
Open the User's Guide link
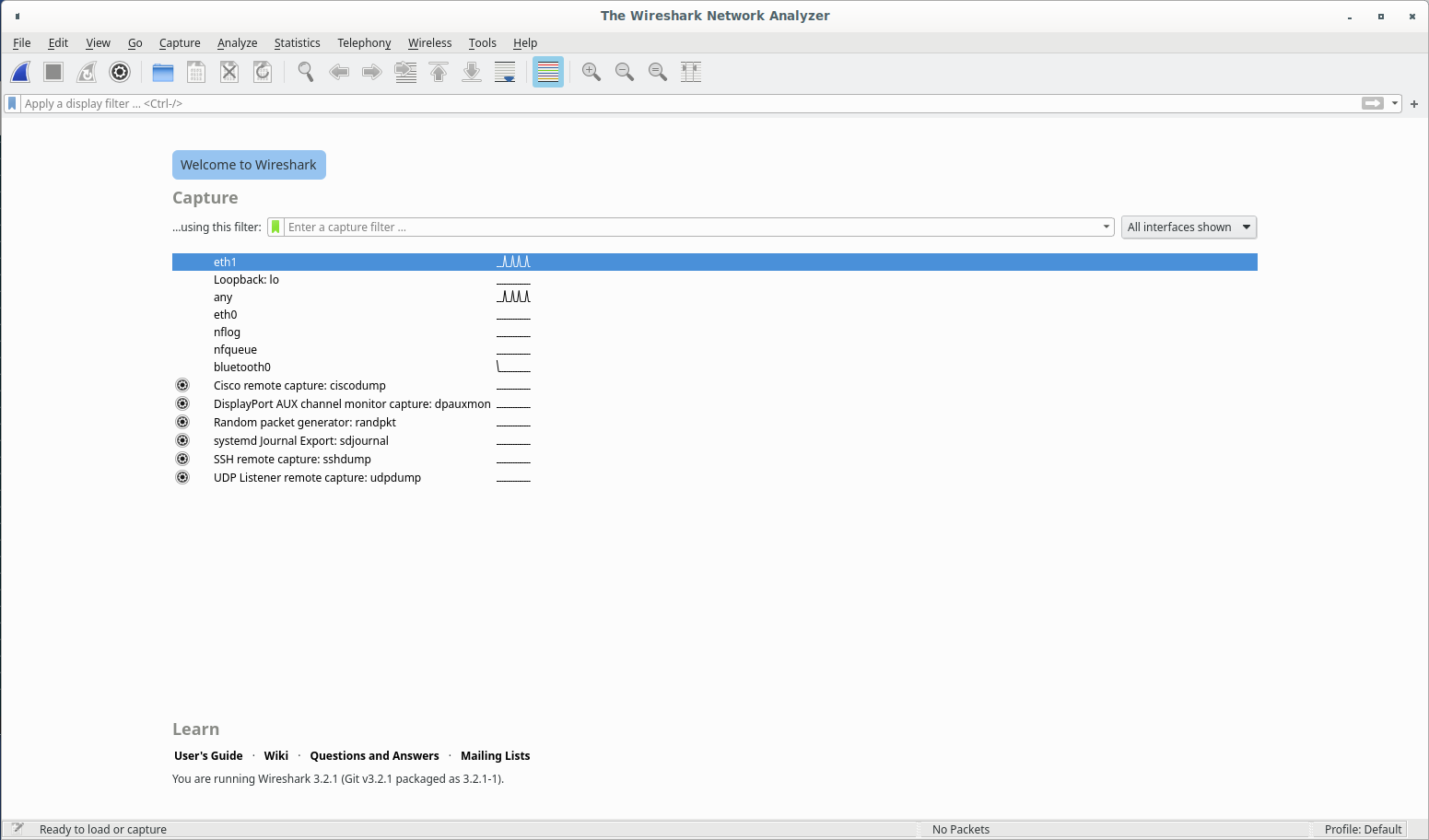point(208,755)
